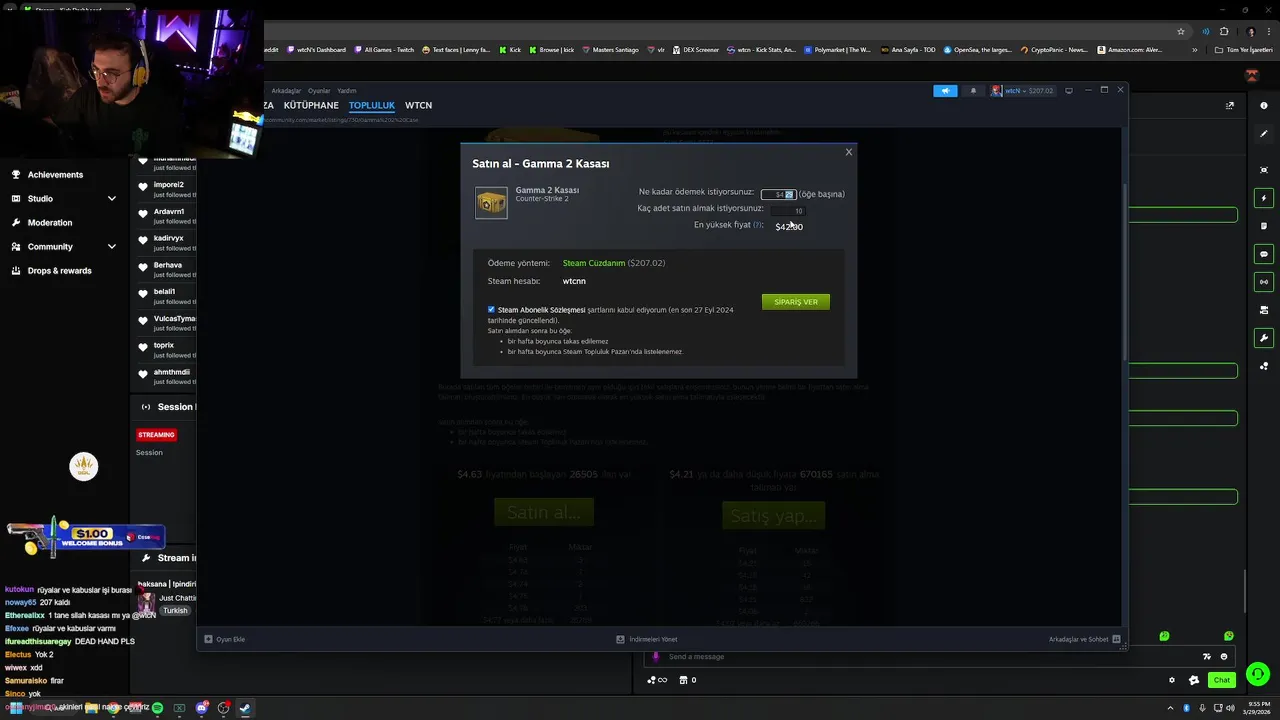The width and height of the screenshot is (1280, 720).
Task: Open Moderation in Kick dashboard sidebar
Action: 49,223
